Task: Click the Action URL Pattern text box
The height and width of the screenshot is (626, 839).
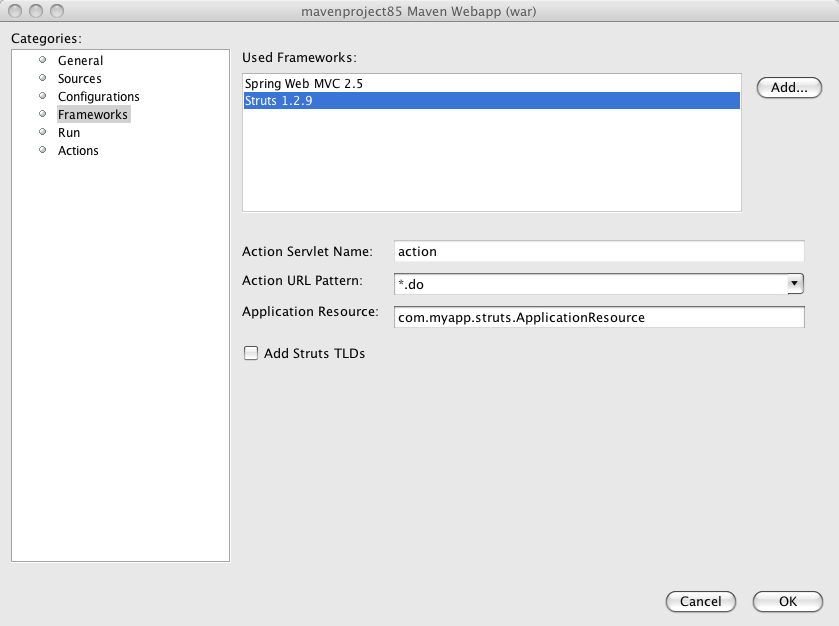Action: click(x=590, y=285)
